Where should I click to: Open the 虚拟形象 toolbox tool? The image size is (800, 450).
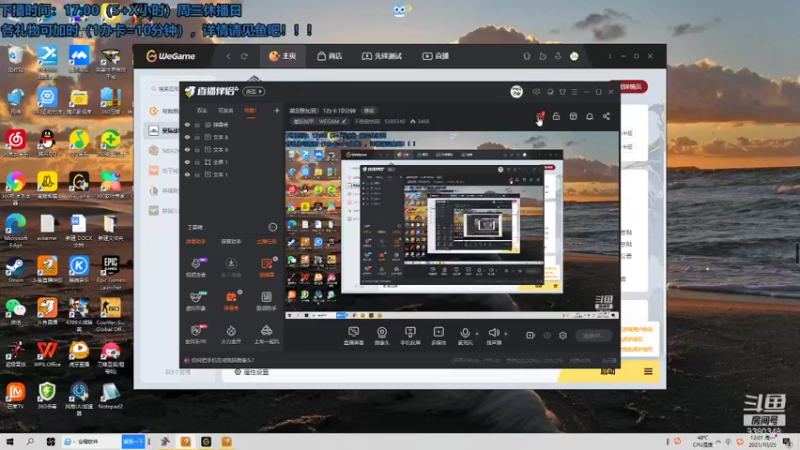(x=196, y=300)
